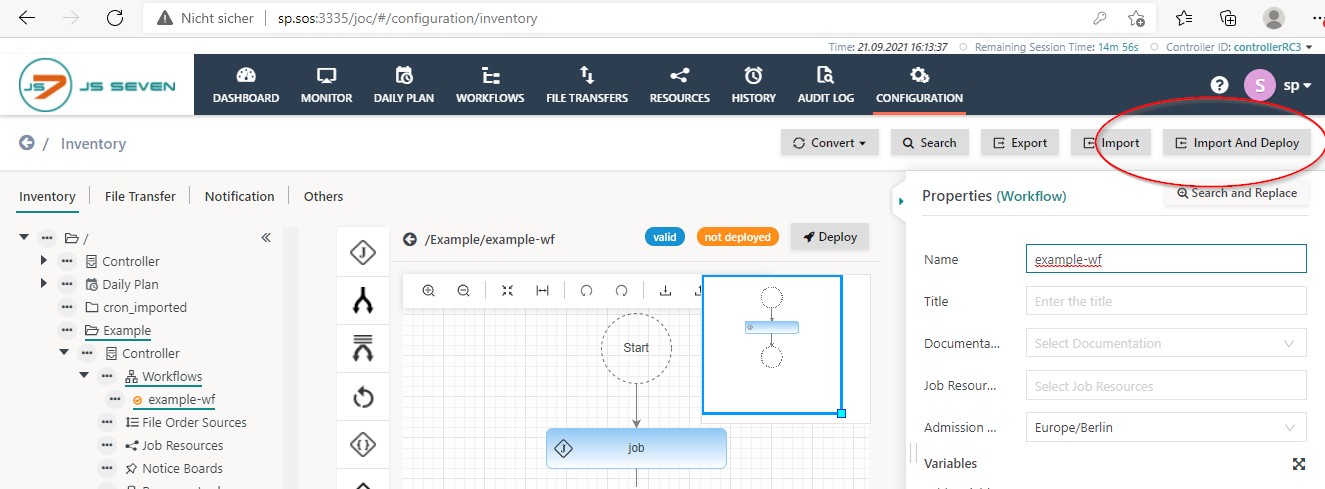Open the Daily Plan menu
This screenshot has height=489, width=1325.
(404, 85)
